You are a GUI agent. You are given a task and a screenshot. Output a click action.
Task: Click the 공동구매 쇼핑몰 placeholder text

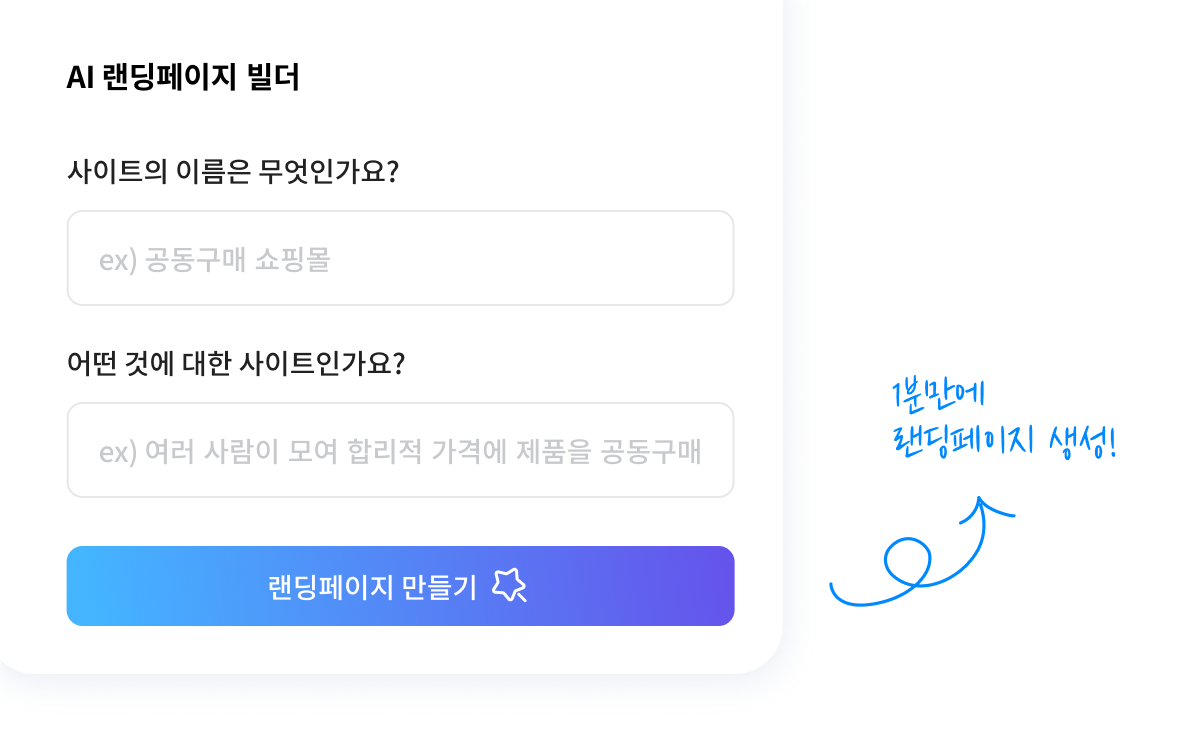click(237, 260)
